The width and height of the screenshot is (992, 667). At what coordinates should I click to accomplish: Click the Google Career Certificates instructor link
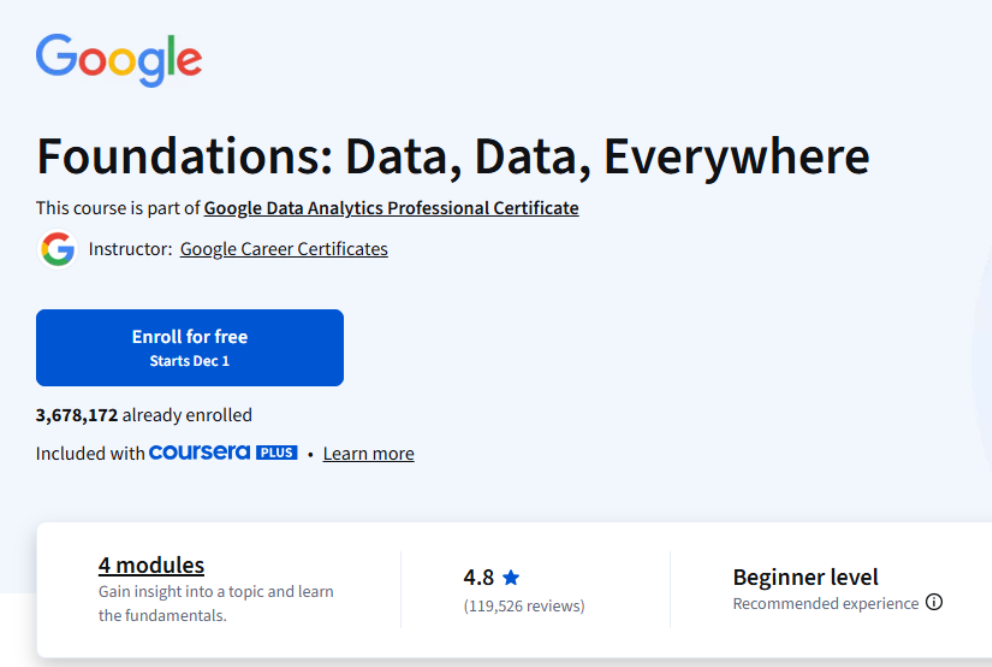click(x=283, y=249)
